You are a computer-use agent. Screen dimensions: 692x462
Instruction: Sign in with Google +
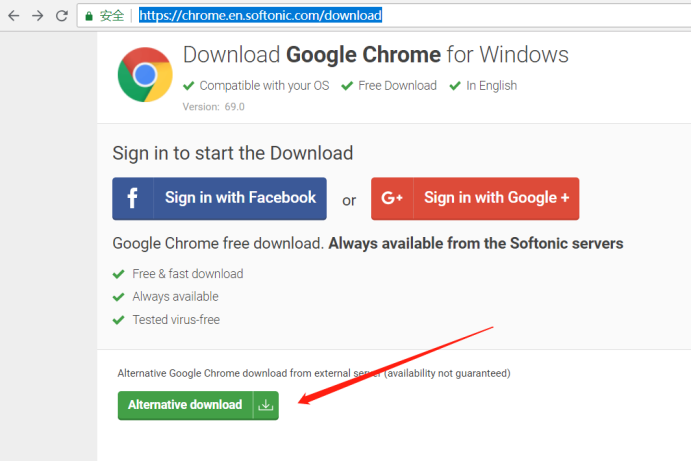click(x=475, y=198)
